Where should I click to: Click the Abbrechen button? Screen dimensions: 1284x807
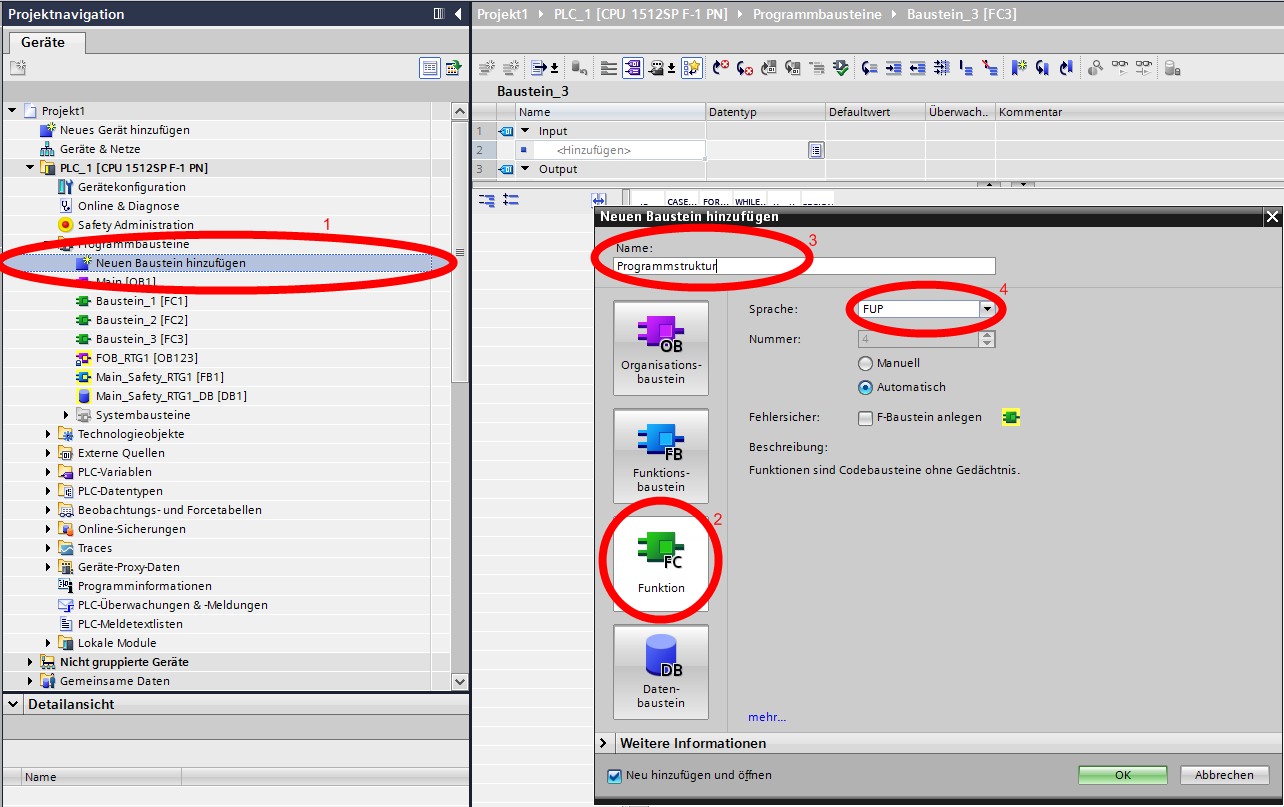1224,775
